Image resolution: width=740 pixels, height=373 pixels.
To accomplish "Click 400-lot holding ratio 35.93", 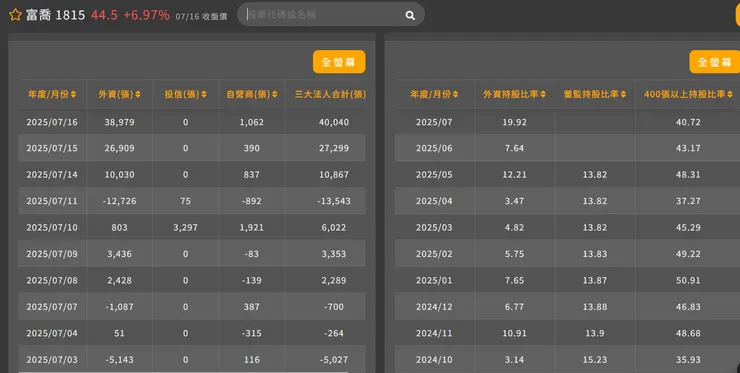I will (x=688, y=360).
